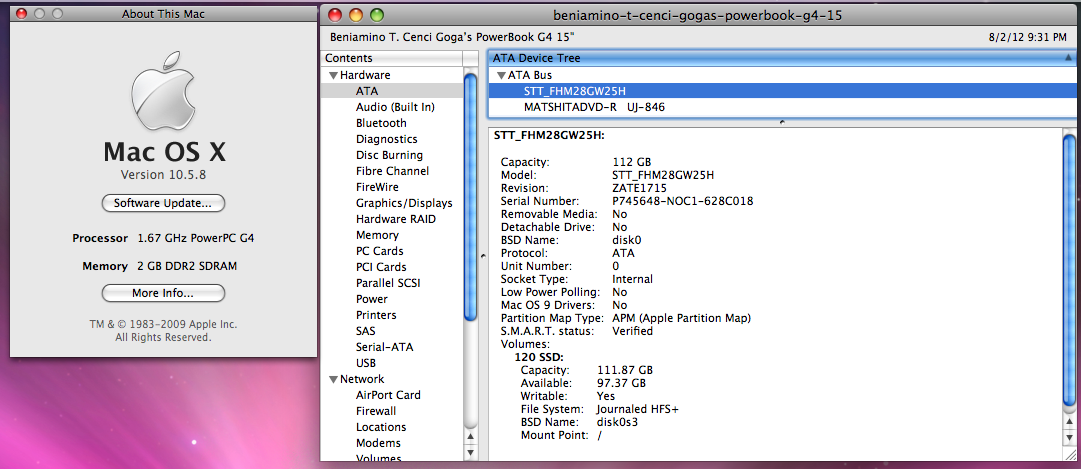Show Disc Burning information
The image size is (1081, 469).
coord(389,155)
